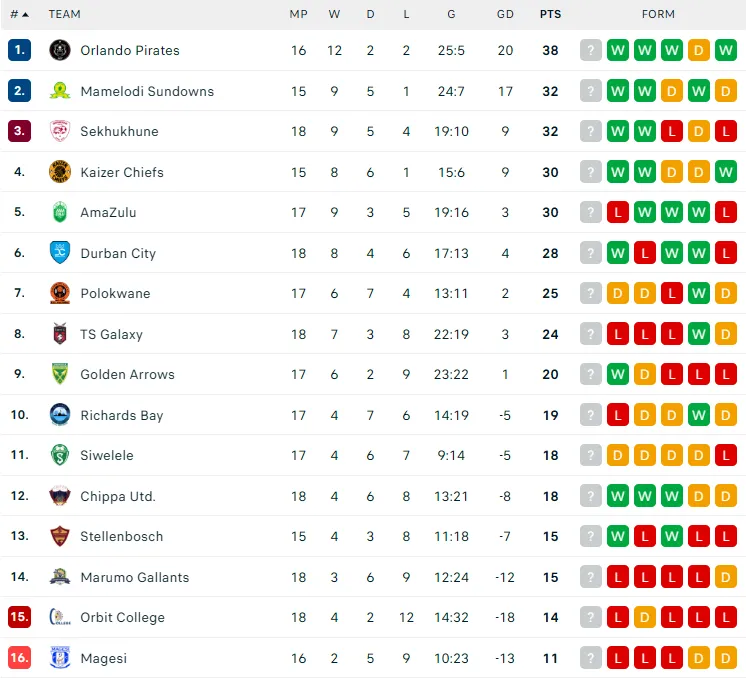Sort standings by GD column header
This screenshot has height=678, width=746.
click(x=505, y=14)
